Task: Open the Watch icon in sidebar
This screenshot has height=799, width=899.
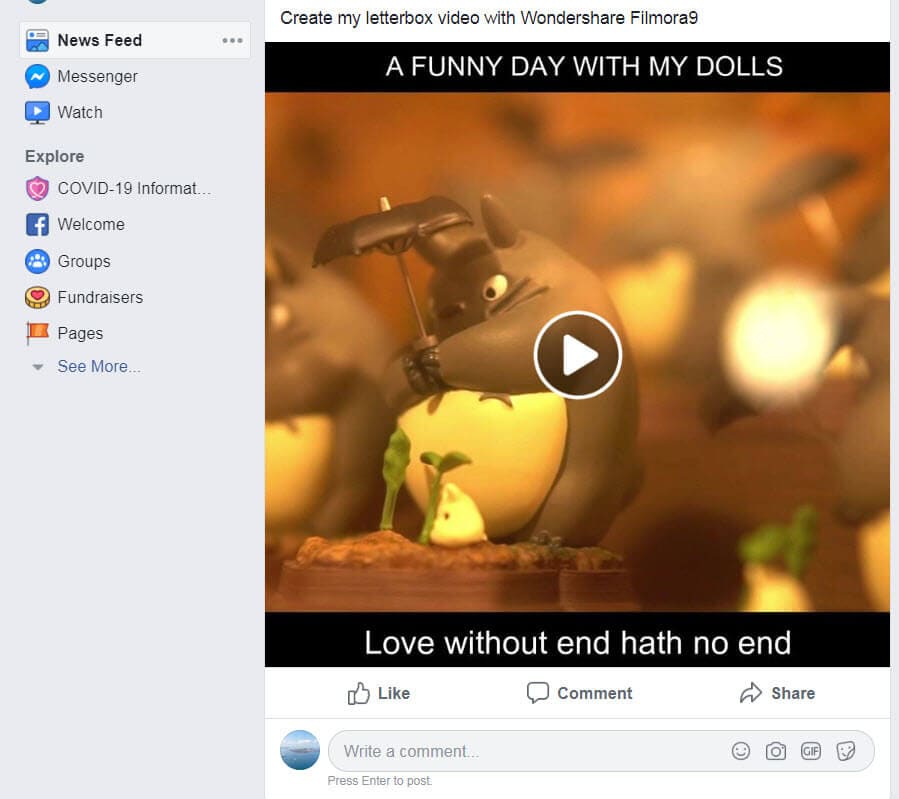Action: pyautogui.click(x=37, y=112)
